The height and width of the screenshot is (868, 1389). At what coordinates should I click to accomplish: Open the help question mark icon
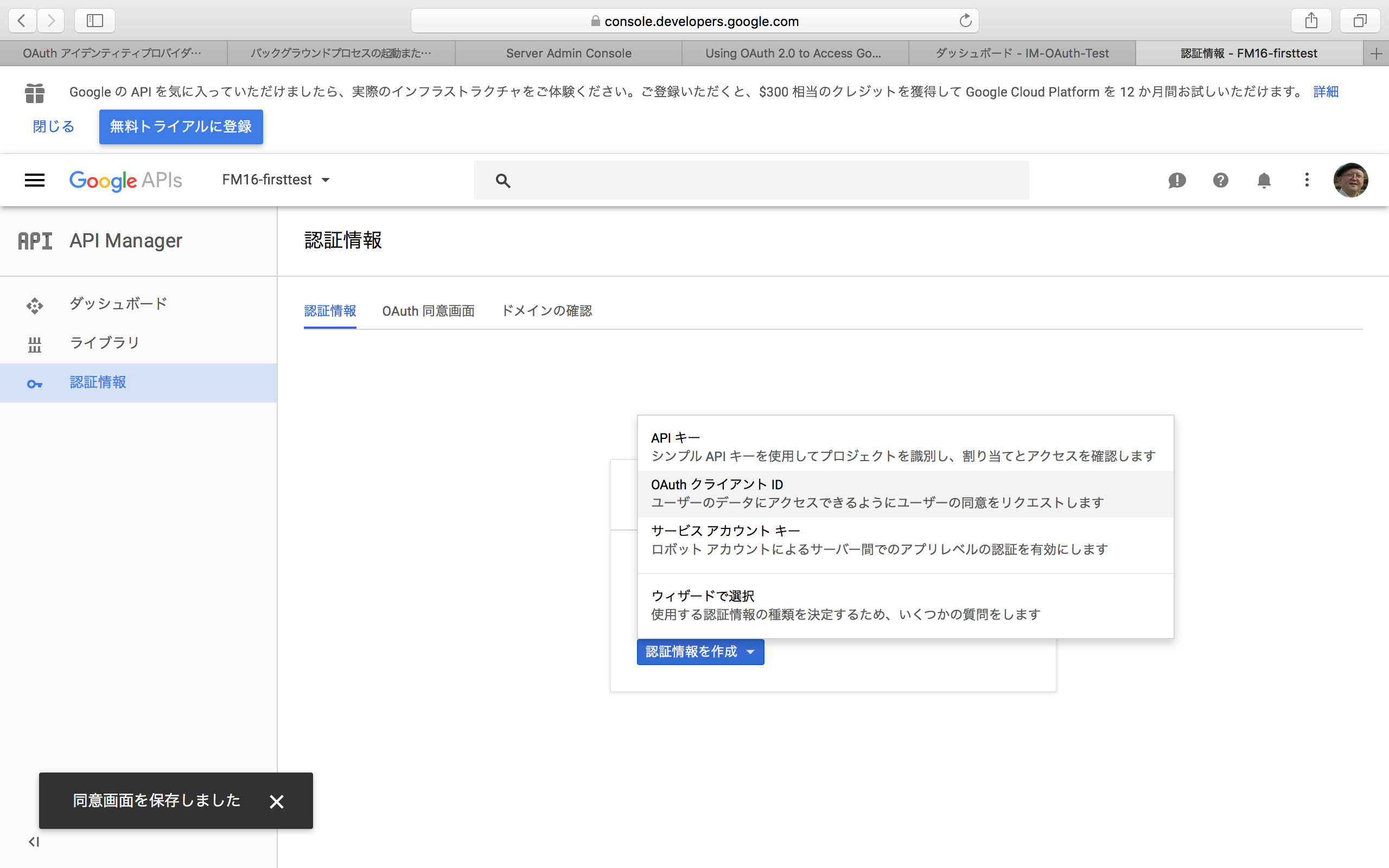click(x=1220, y=180)
